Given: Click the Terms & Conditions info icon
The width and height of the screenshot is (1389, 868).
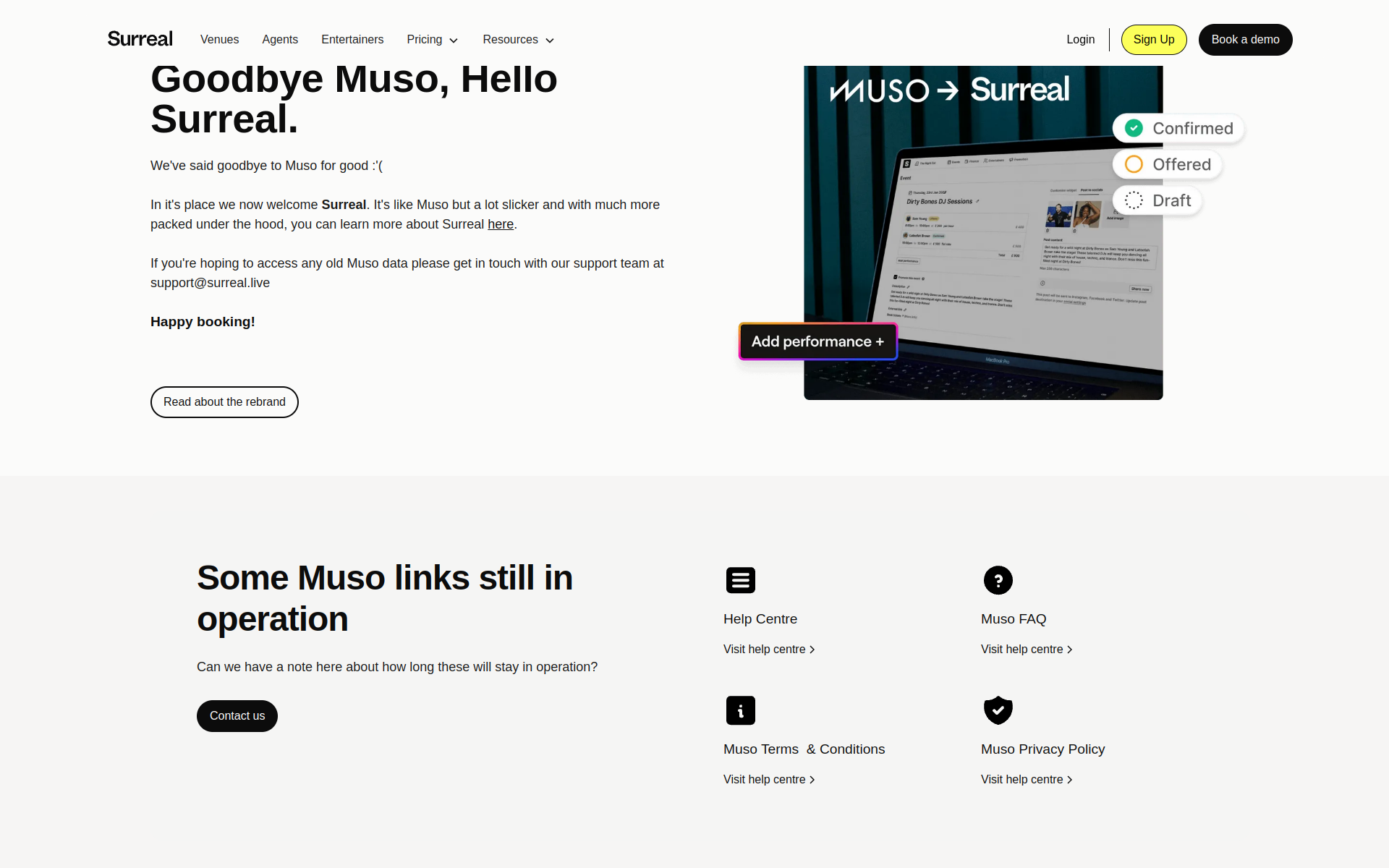Looking at the screenshot, I should pyautogui.click(x=741, y=710).
